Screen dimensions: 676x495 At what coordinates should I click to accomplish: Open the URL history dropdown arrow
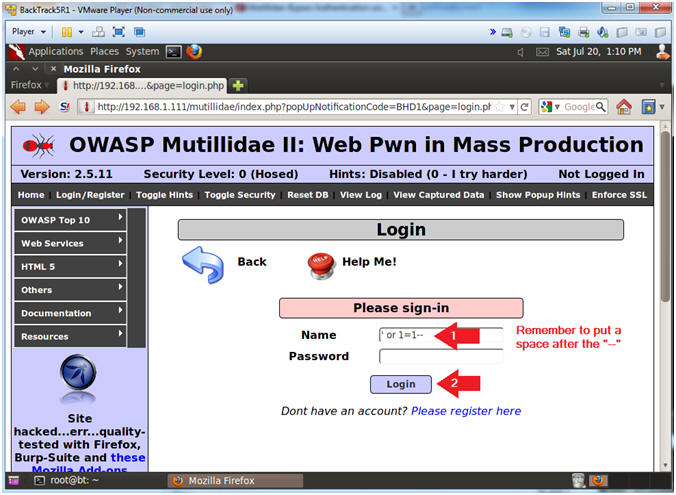tap(512, 107)
